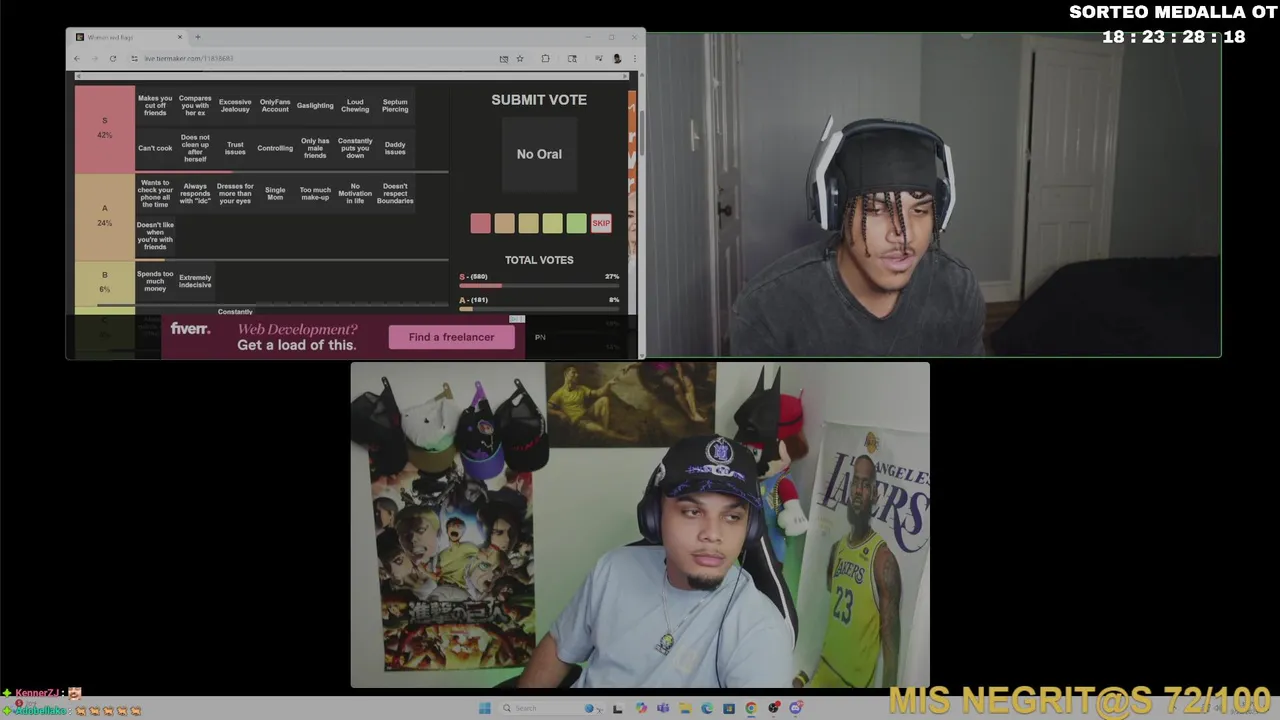Focus the live.tiermaker.com address bar
Image resolution: width=1280 pixels, height=720 pixels.
315,58
